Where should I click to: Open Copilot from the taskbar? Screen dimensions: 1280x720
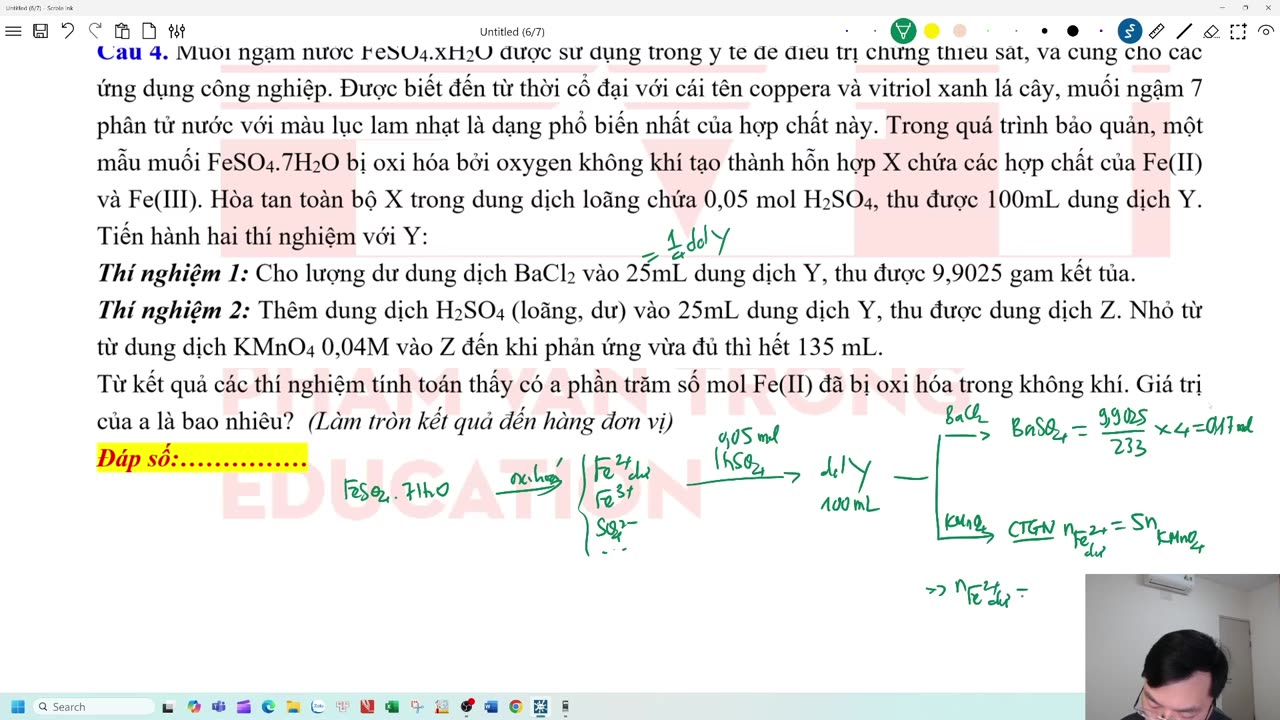click(x=193, y=707)
